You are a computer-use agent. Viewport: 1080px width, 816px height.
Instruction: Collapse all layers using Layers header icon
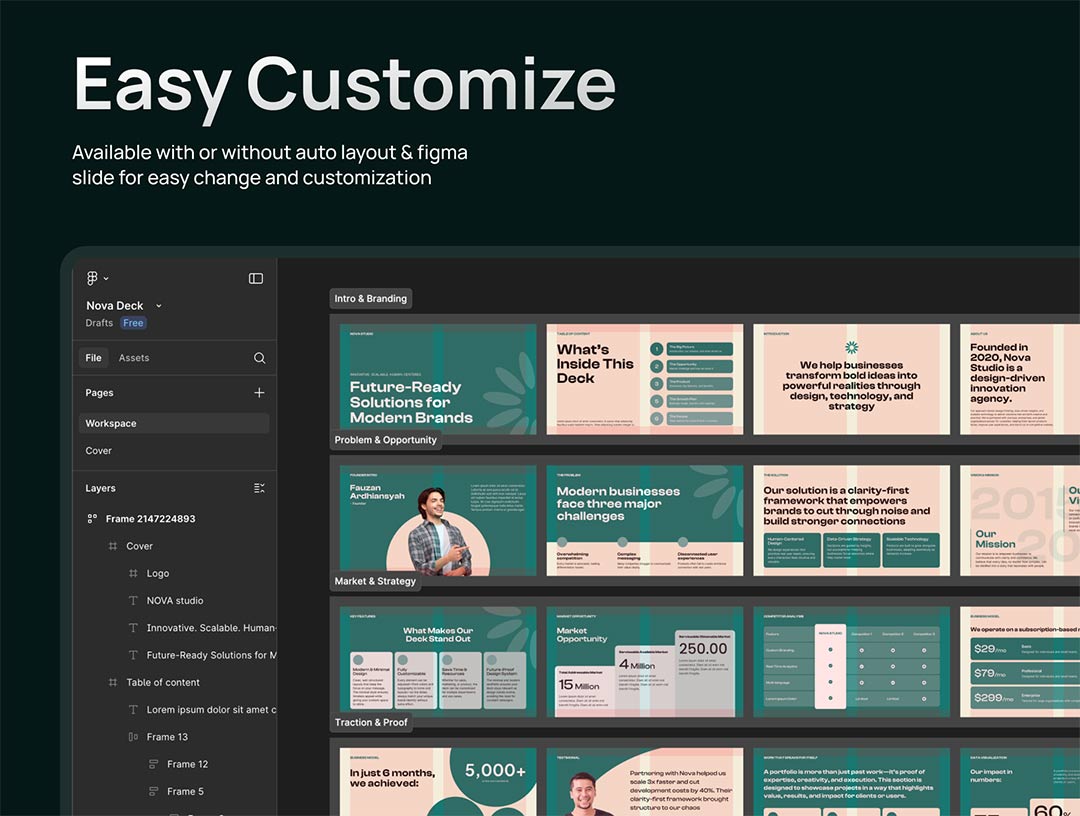pos(259,489)
